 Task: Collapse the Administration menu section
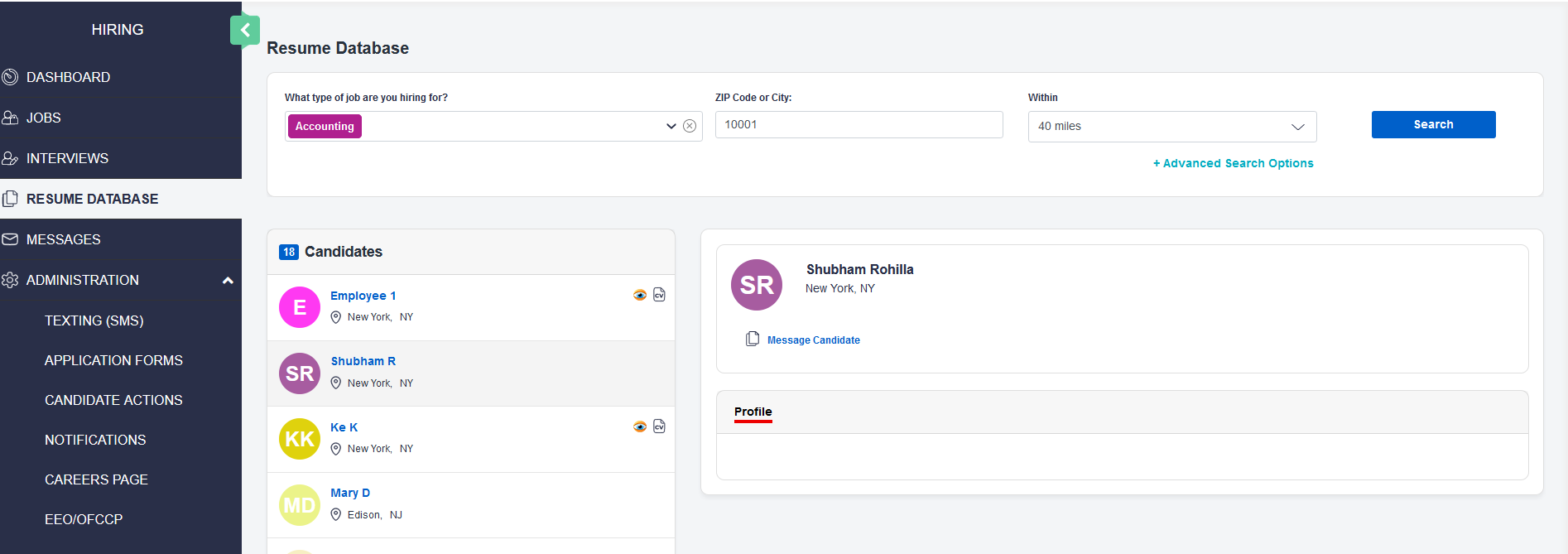[x=228, y=280]
